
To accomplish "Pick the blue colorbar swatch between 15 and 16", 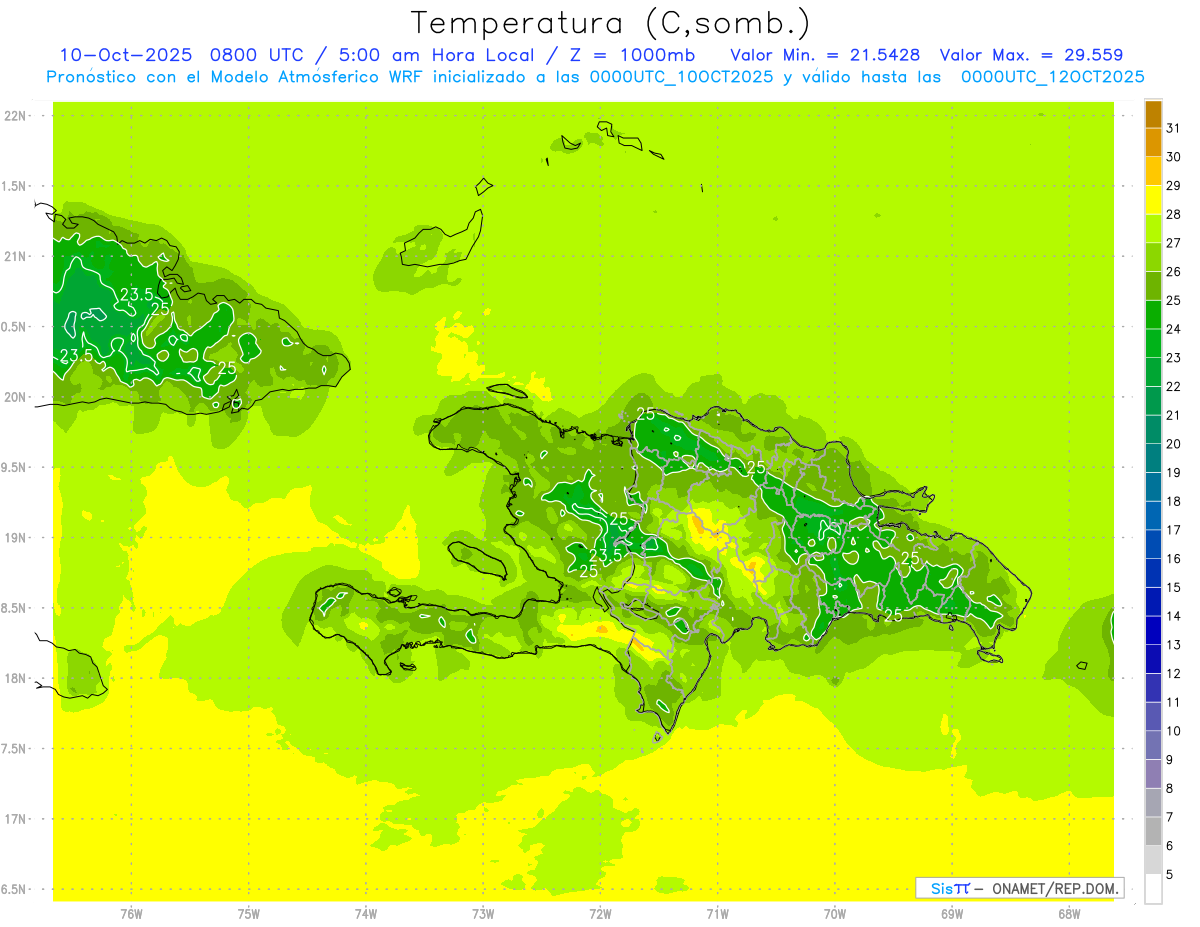I will click(x=1153, y=574).
